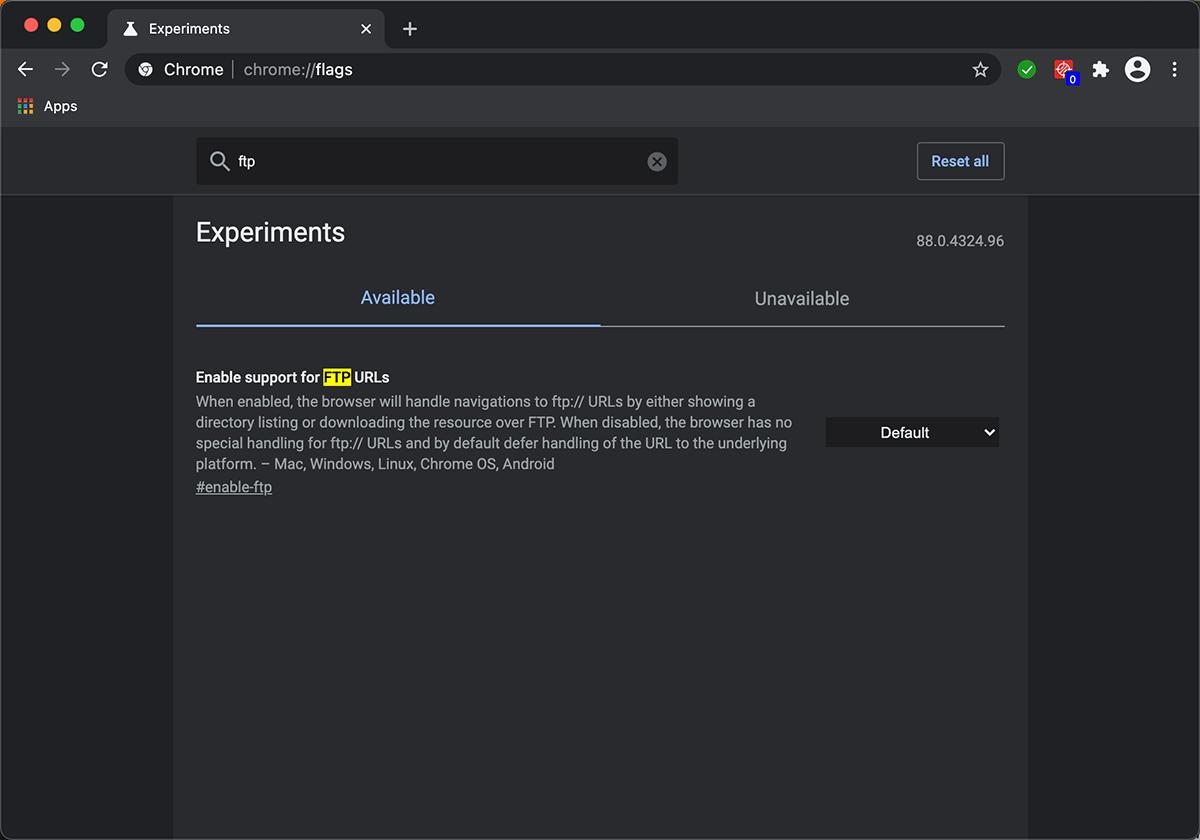Click the chrome://flags address bar
1200x840 pixels.
[x=563, y=69]
